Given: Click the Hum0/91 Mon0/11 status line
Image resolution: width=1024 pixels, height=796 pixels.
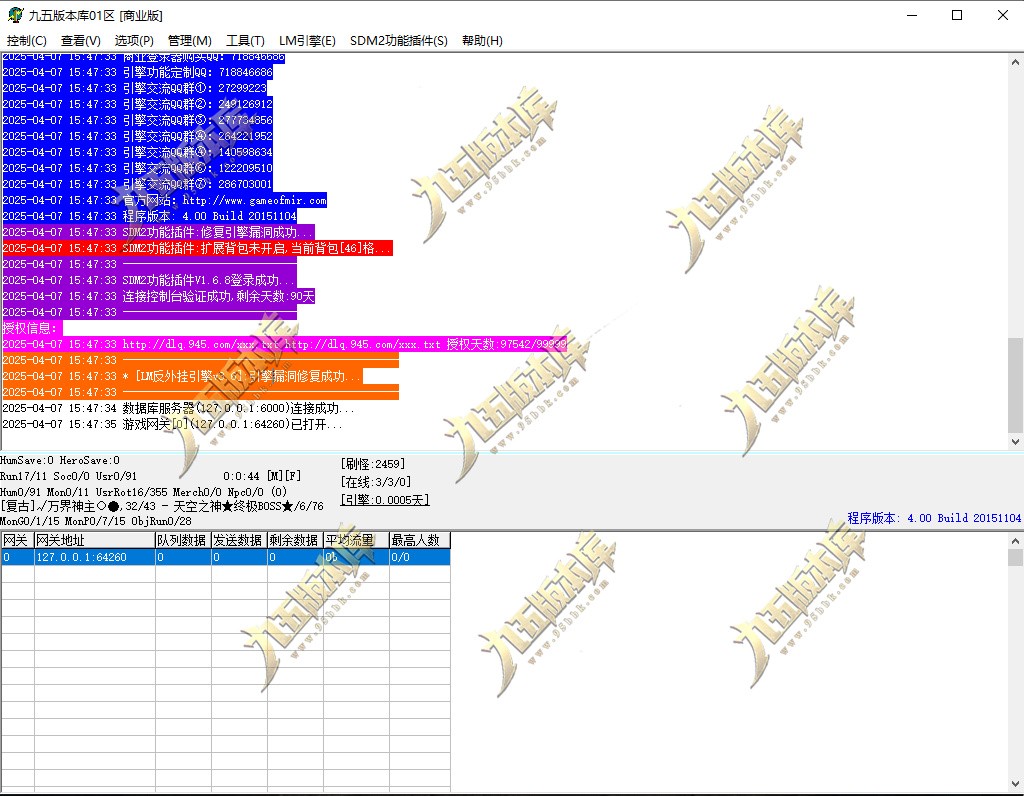Looking at the screenshot, I should [143, 492].
